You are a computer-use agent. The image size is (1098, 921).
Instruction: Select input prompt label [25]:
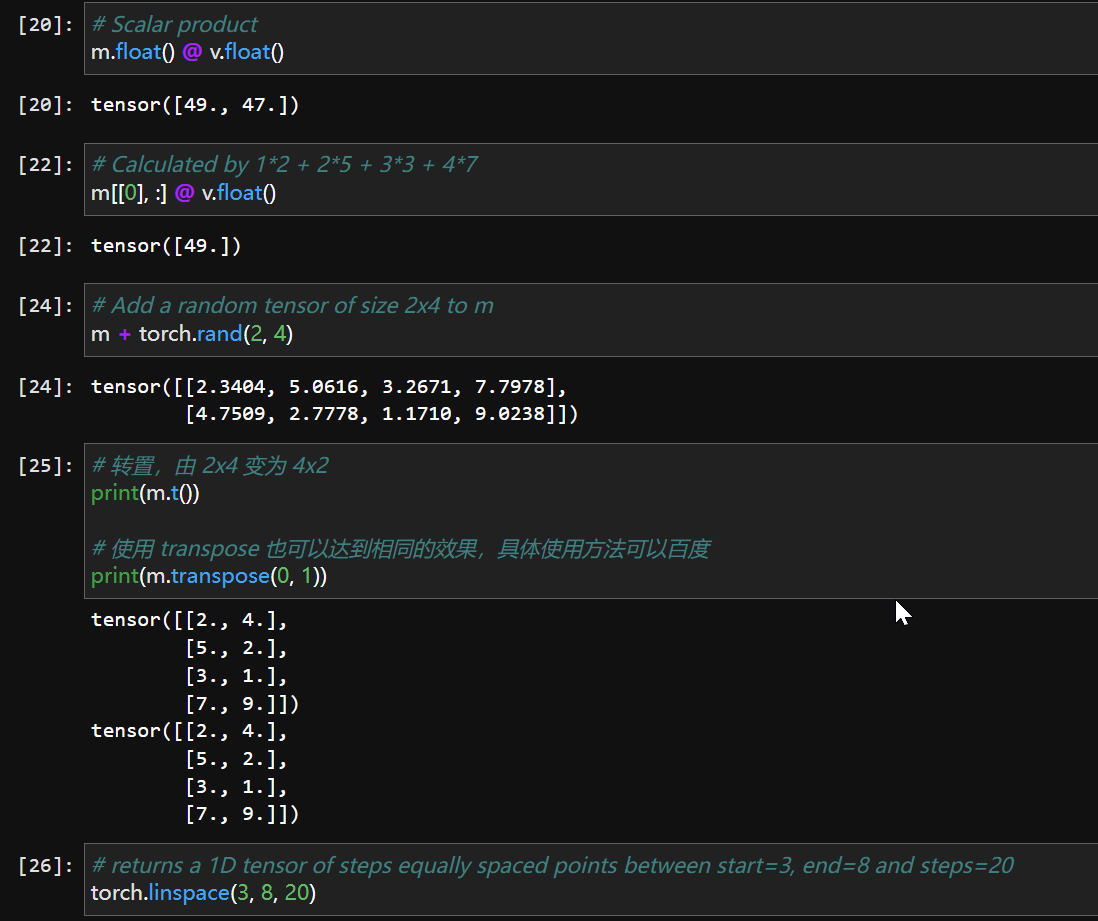click(46, 466)
